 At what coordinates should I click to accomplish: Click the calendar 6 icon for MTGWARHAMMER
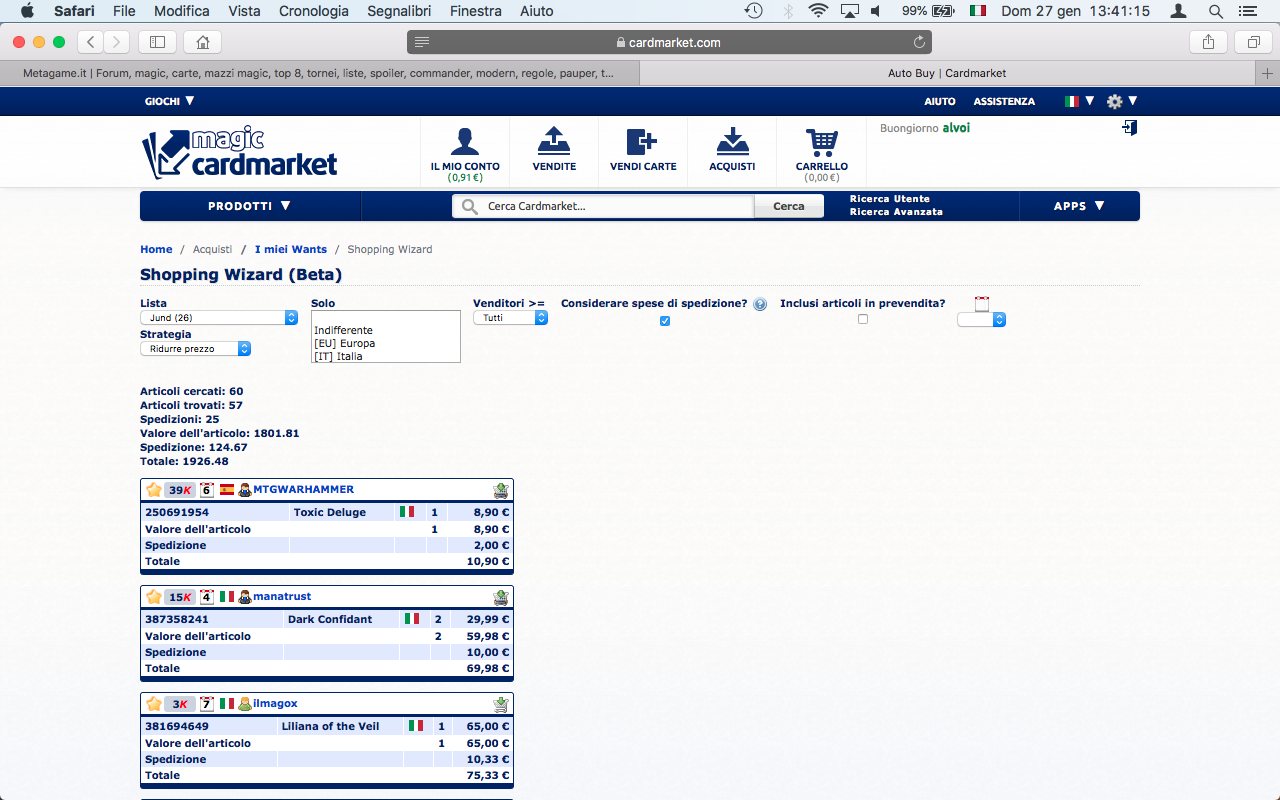point(207,490)
